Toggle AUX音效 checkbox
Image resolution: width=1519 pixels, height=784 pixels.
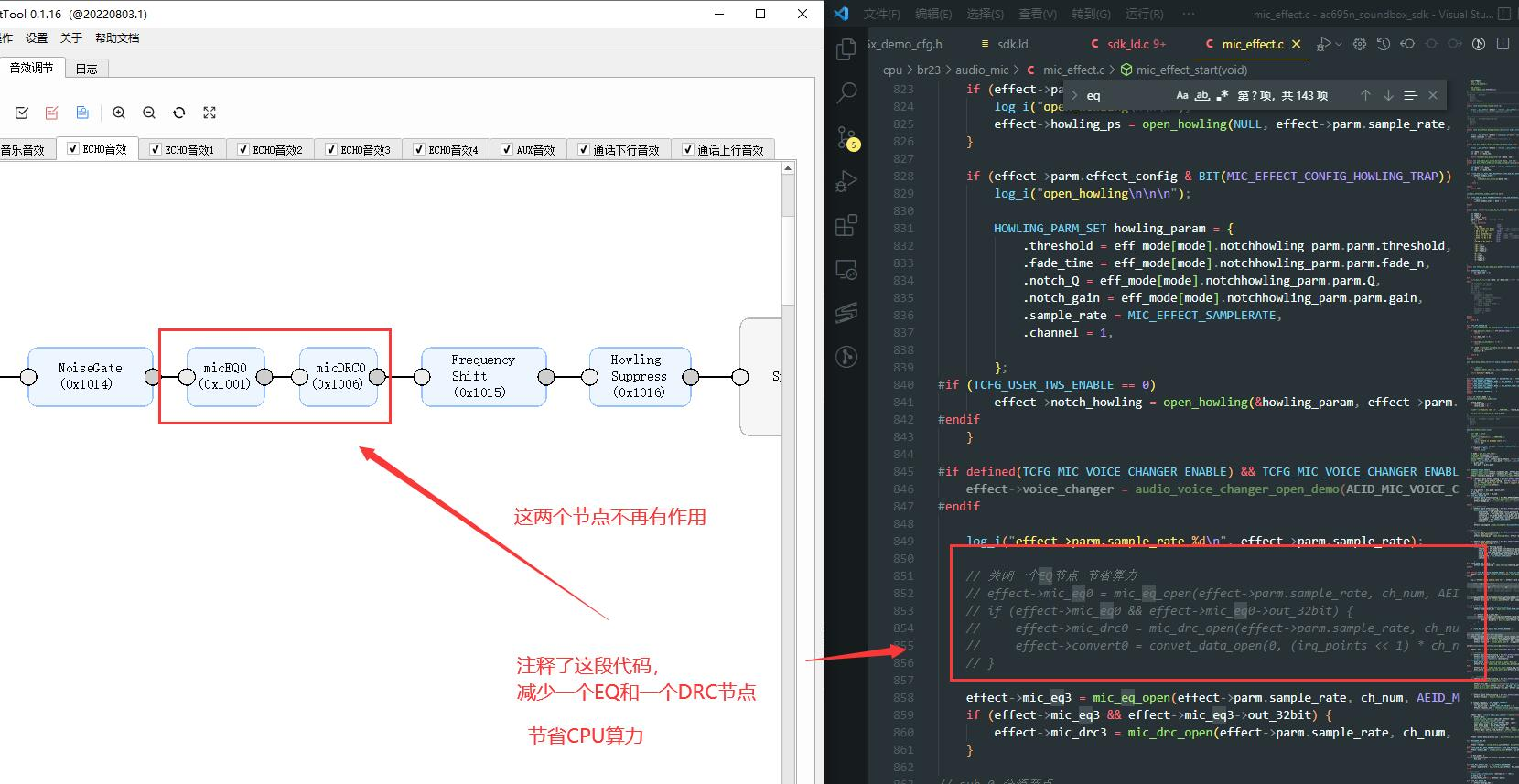point(507,149)
